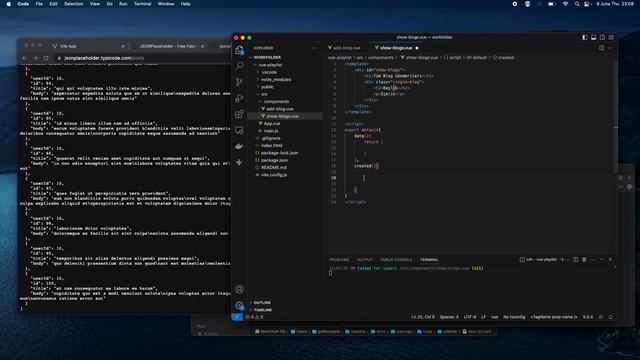The image size is (640, 360).
Task: Open the Explorer view in the activity bar
Action: (240, 50)
